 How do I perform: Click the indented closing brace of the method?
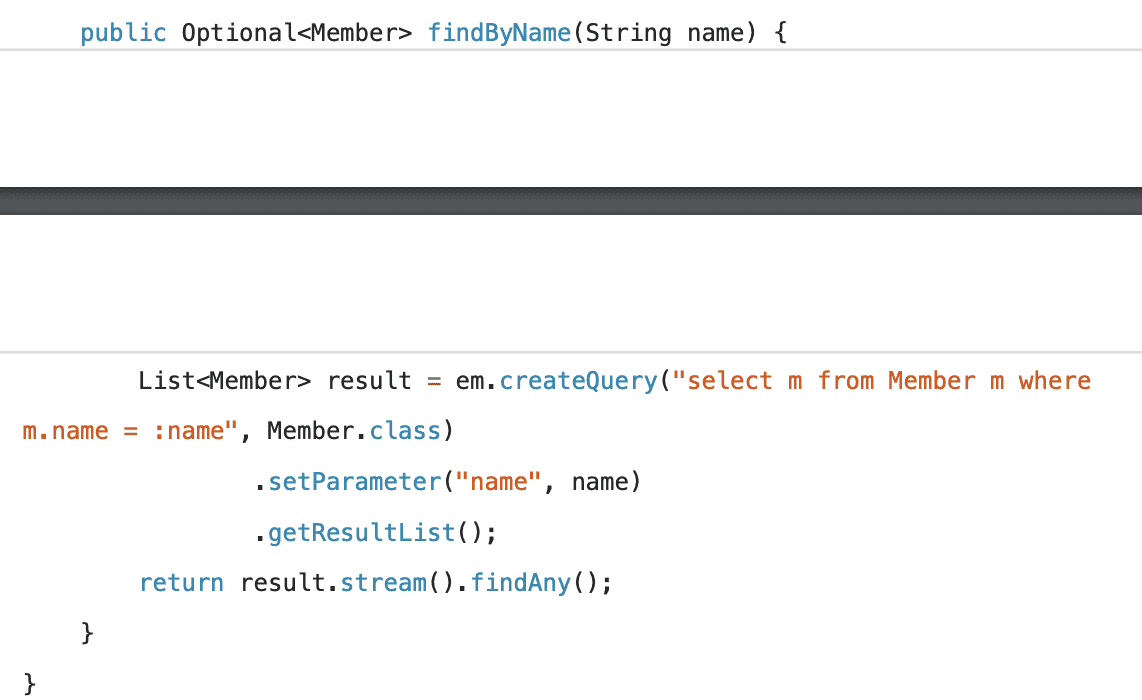click(87, 633)
